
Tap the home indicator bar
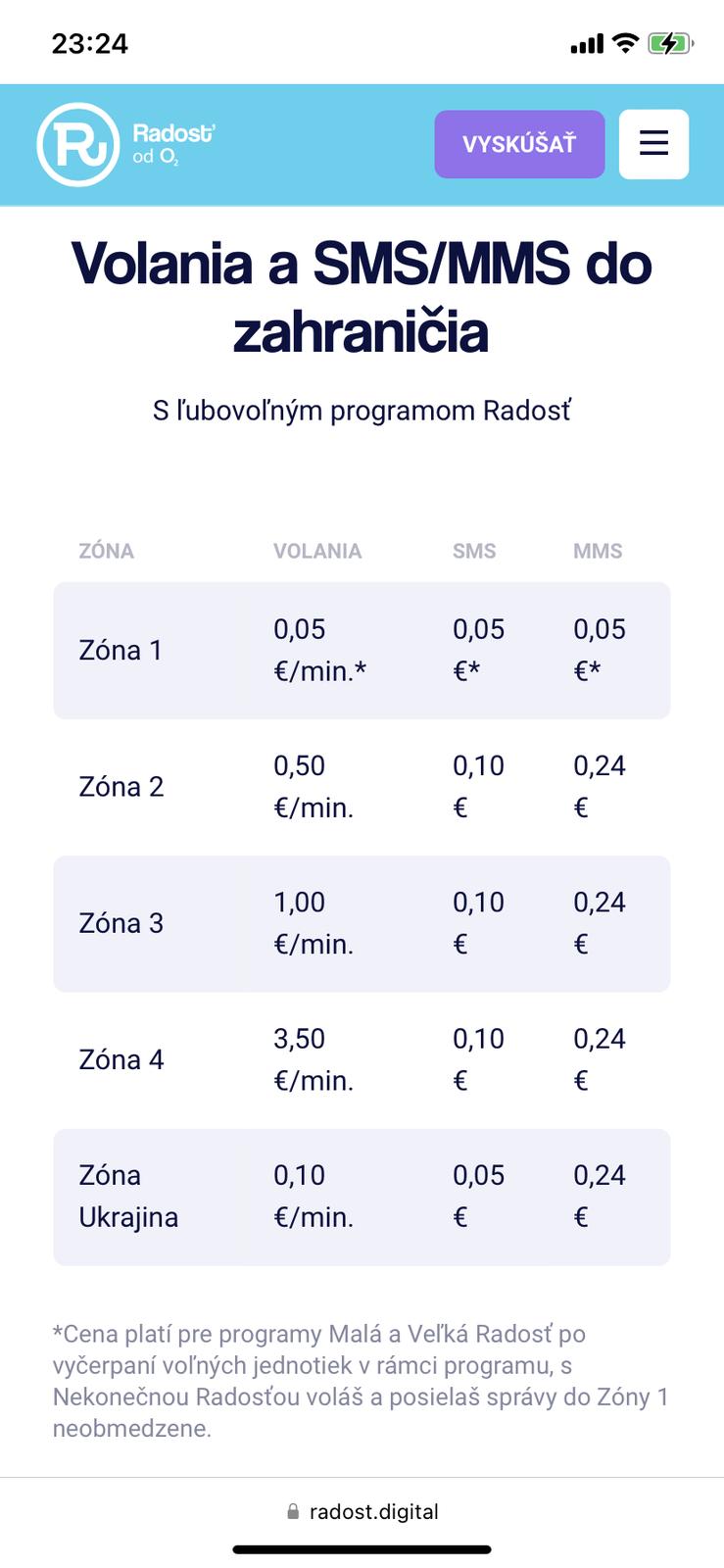point(362,1549)
